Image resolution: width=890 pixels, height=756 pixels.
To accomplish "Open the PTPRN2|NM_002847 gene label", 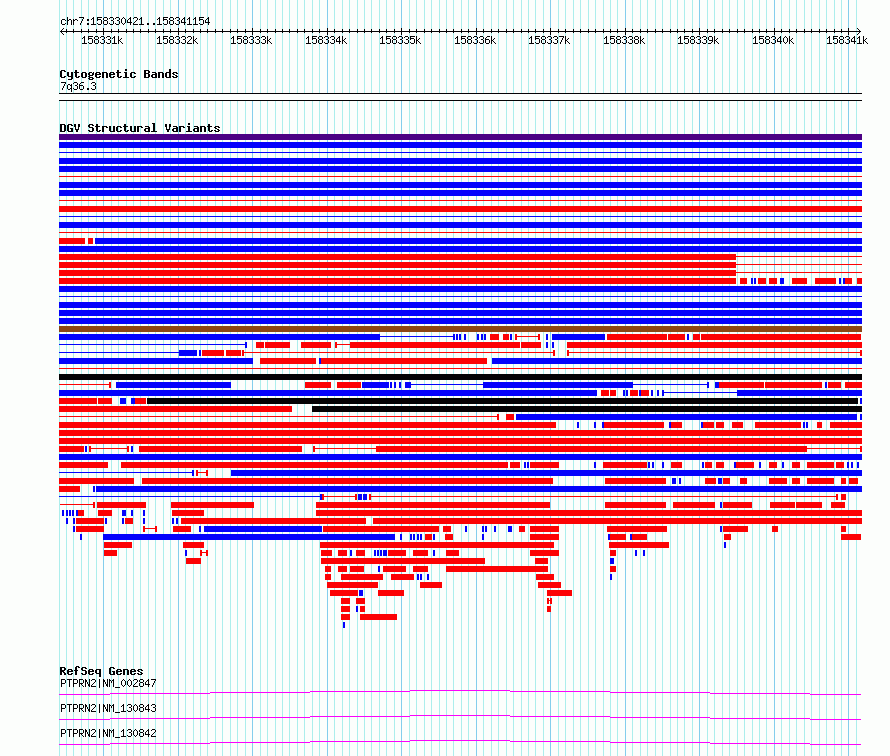I will (x=108, y=683).
